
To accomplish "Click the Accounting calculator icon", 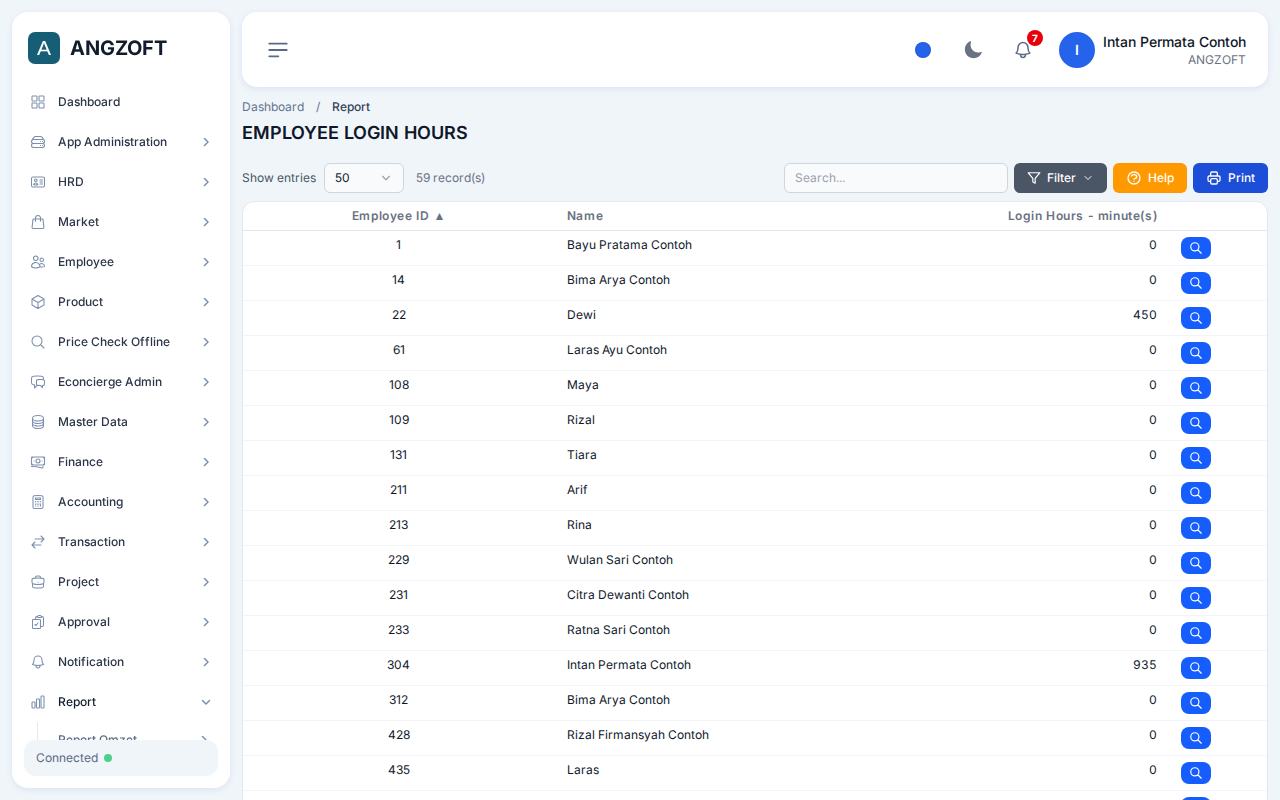I will click(38, 502).
